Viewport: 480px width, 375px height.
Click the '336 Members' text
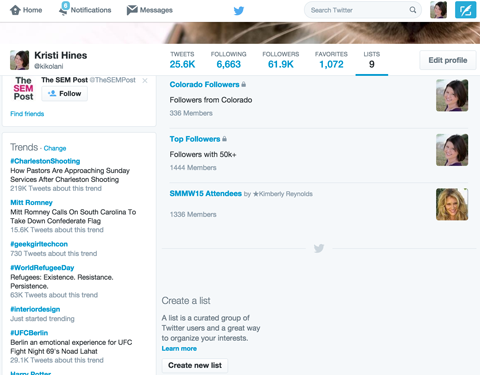[191, 113]
